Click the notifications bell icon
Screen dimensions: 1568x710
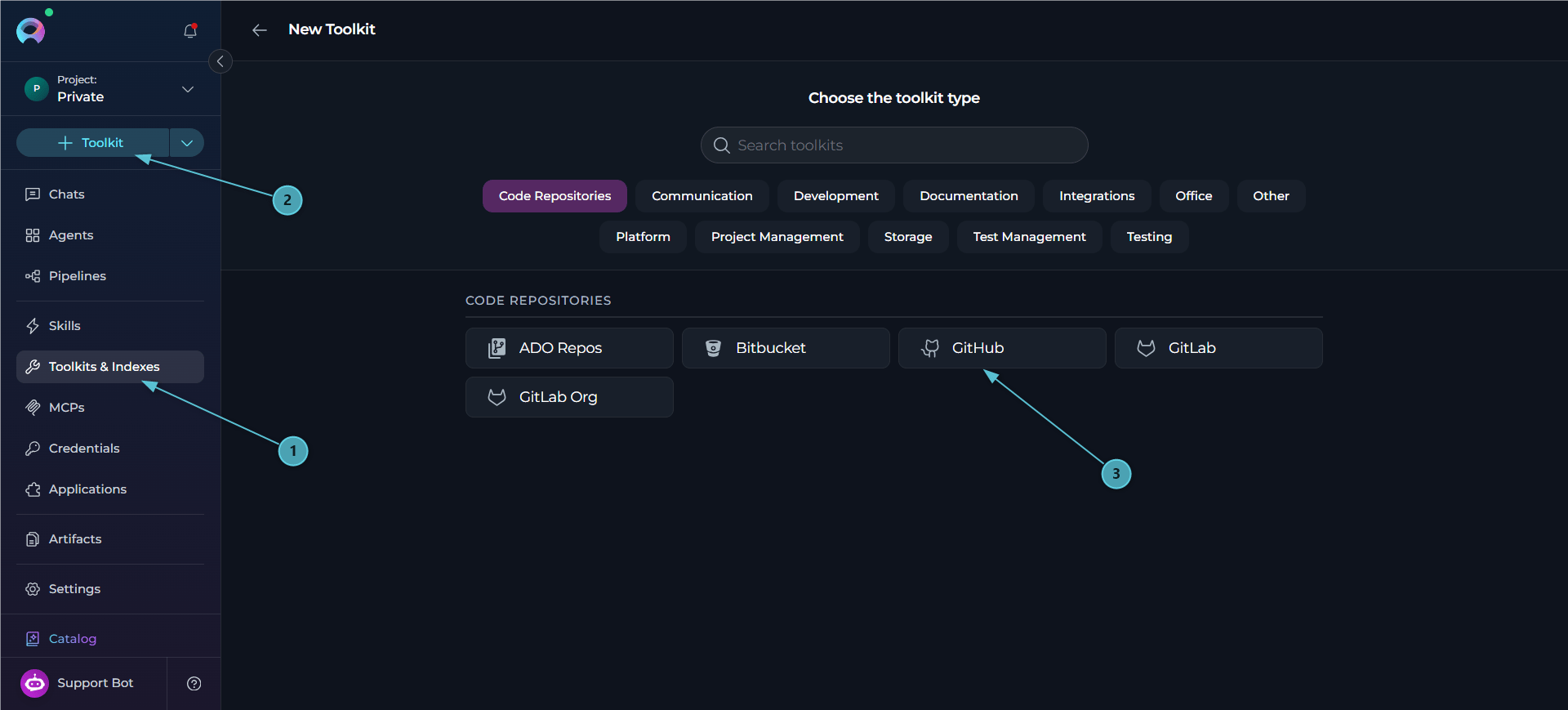point(190,31)
